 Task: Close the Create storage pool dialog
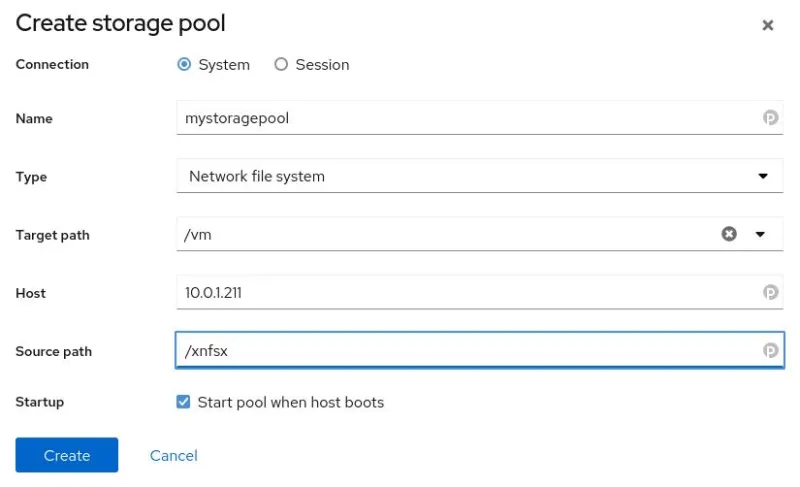click(x=768, y=25)
